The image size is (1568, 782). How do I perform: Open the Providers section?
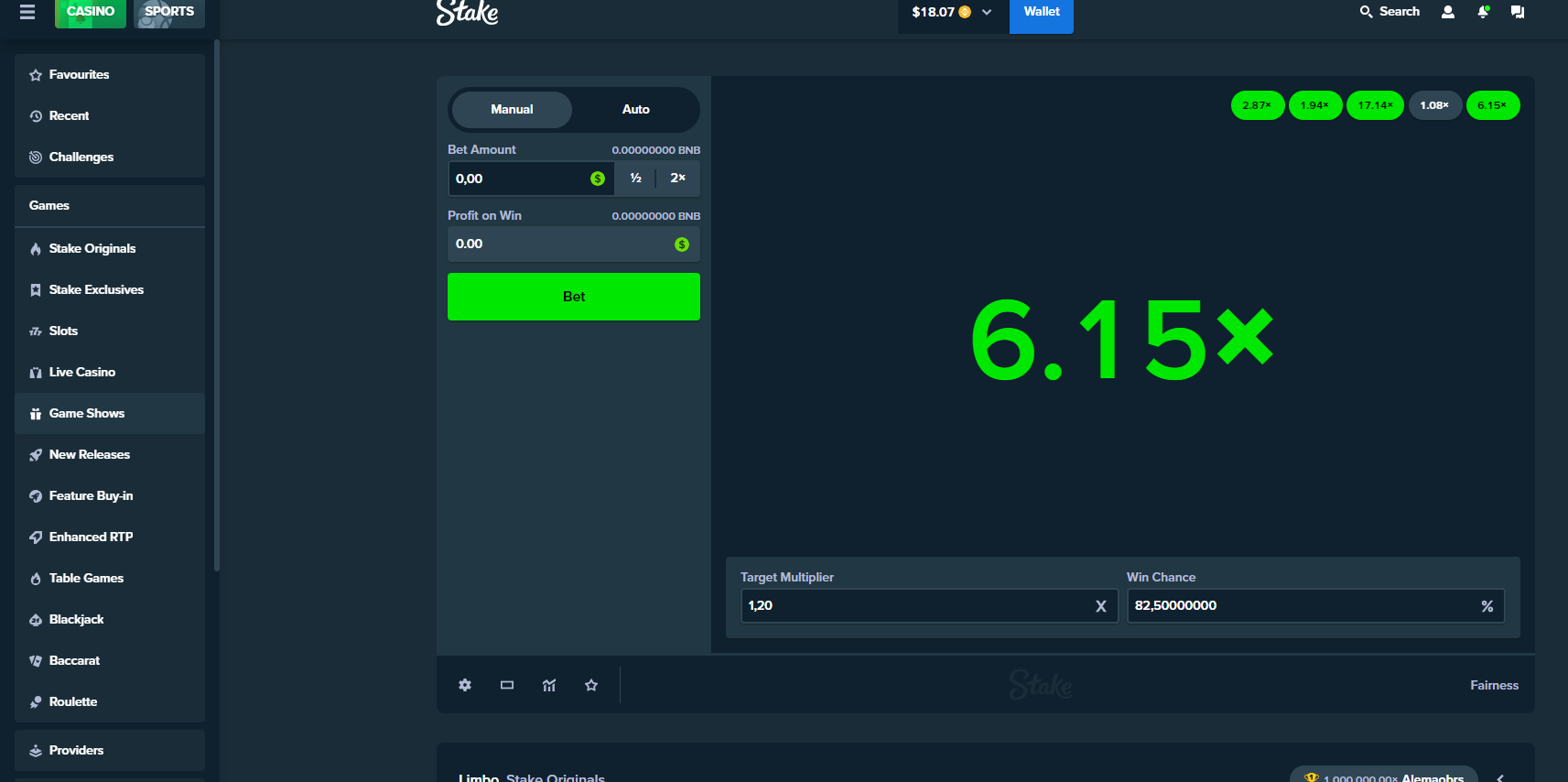click(110, 751)
